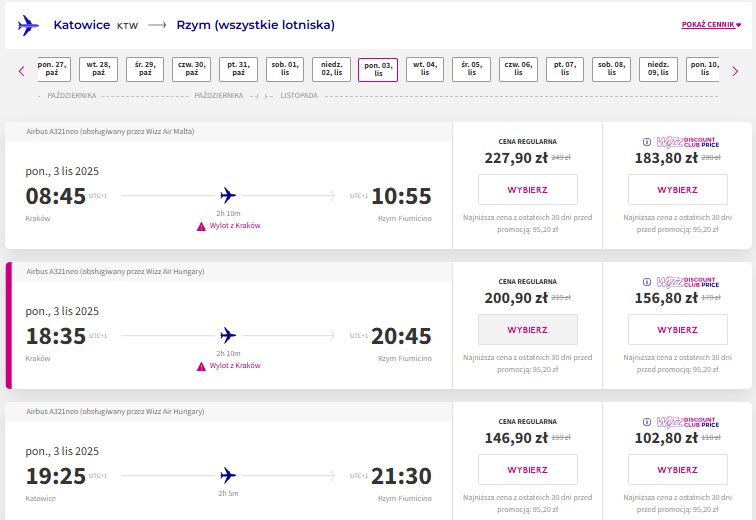Select date tab wt. 04, lis
The height and width of the screenshot is (520, 756).
click(x=425, y=69)
